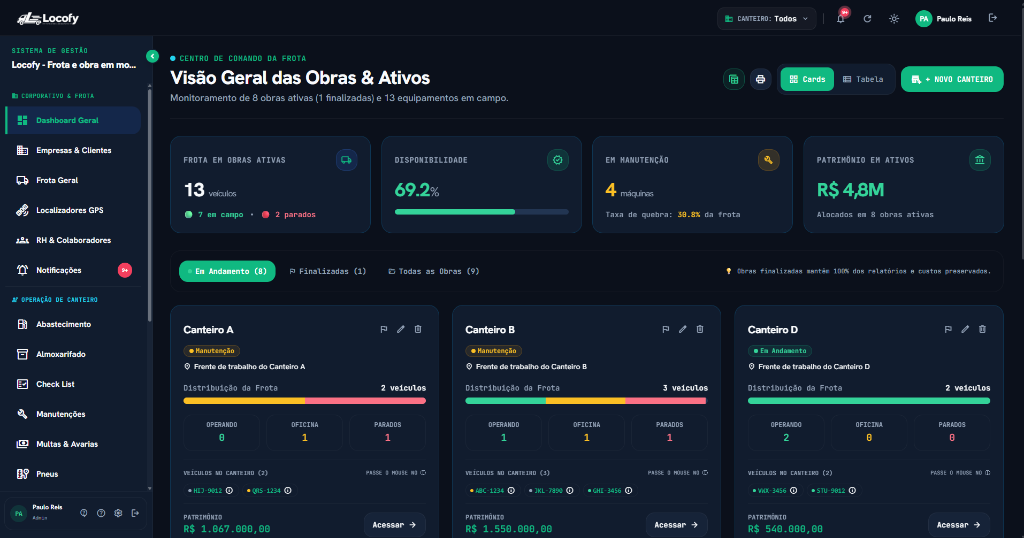The image size is (1024, 538).
Task: Click the logout icon in top bar
Action: point(993,18)
